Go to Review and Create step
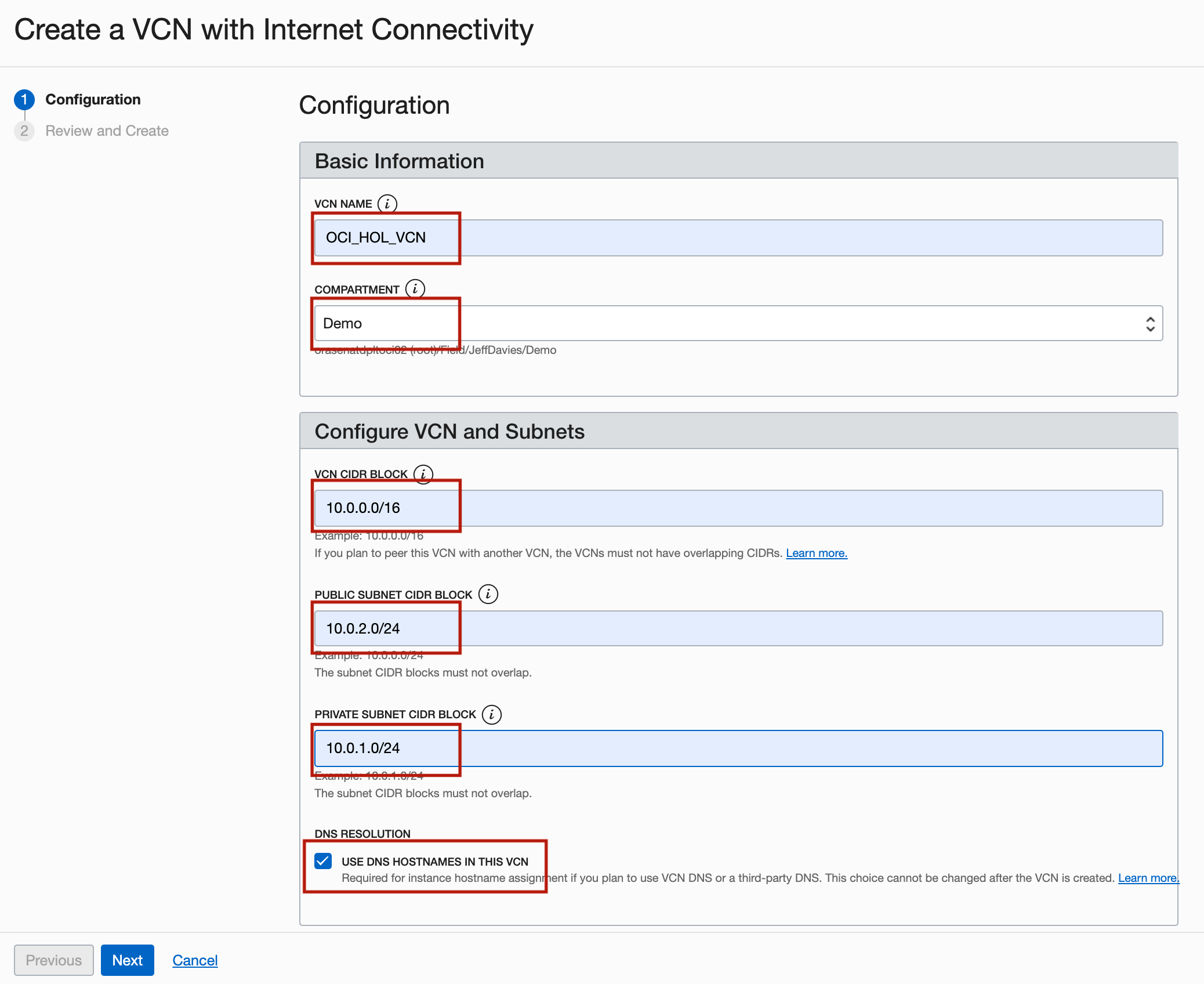The image size is (1204, 984). (x=107, y=131)
